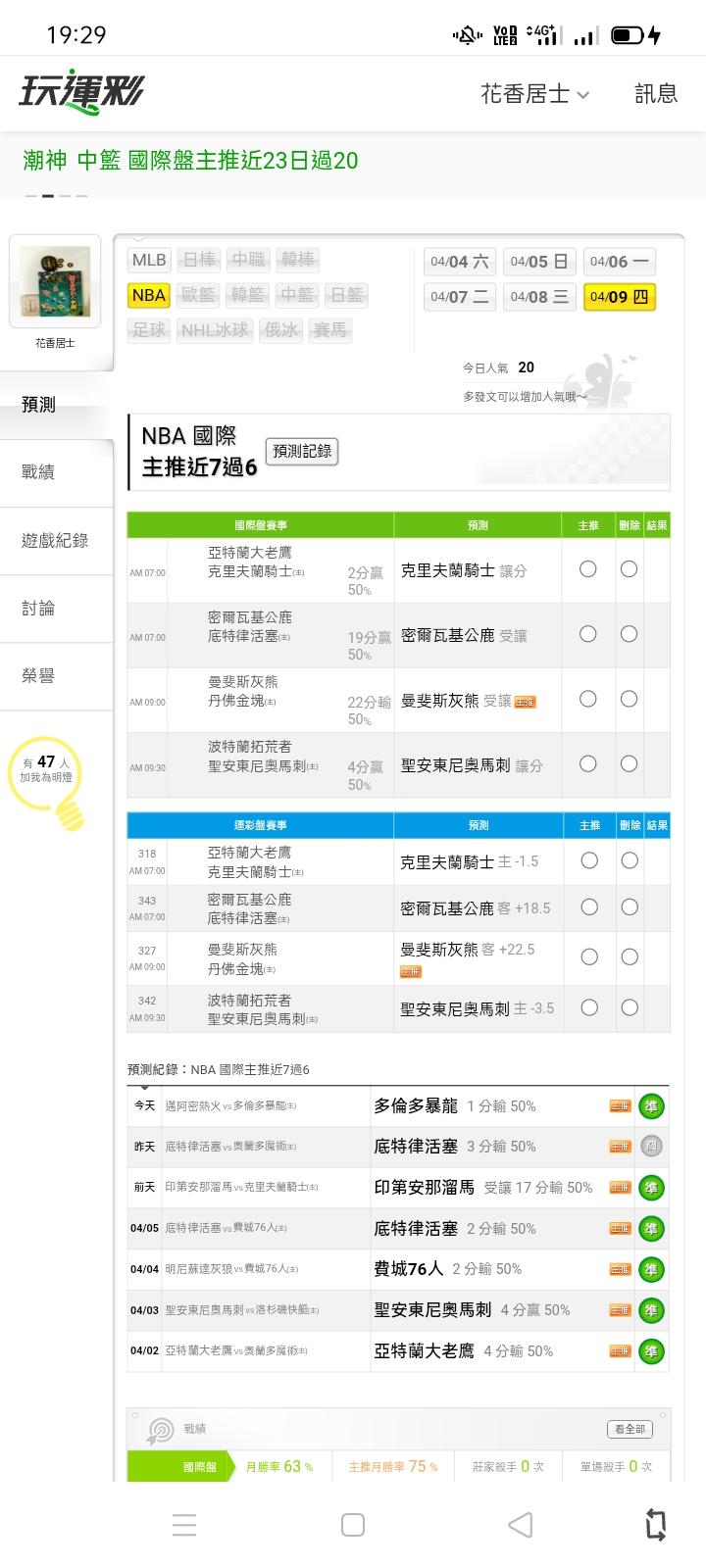Open the 訊息 messages link
The image size is (706, 1568).
(656, 94)
